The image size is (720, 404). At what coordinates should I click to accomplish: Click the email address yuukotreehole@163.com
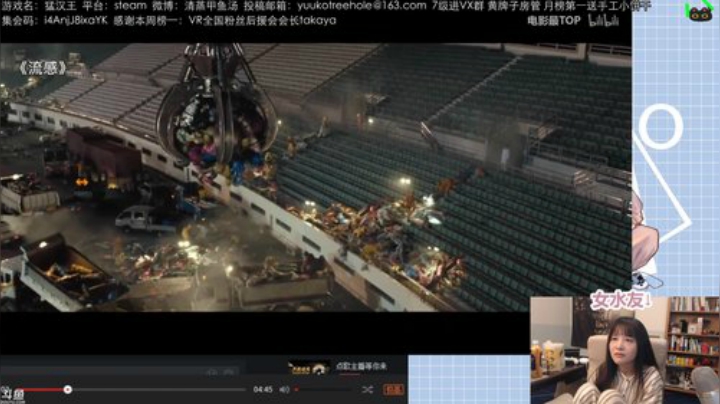point(362,6)
